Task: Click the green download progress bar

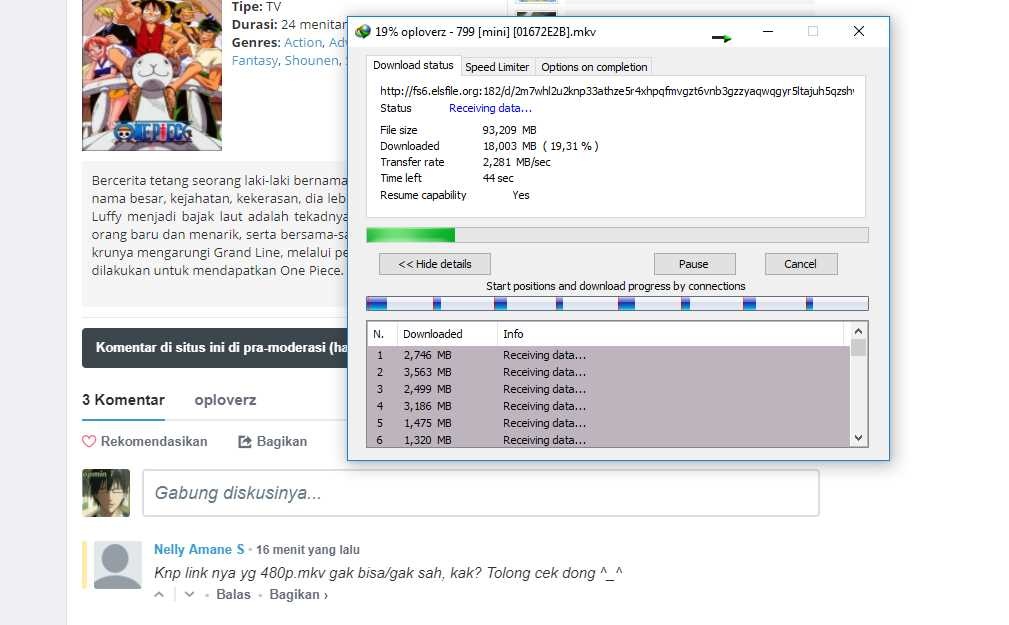Action: [410, 234]
